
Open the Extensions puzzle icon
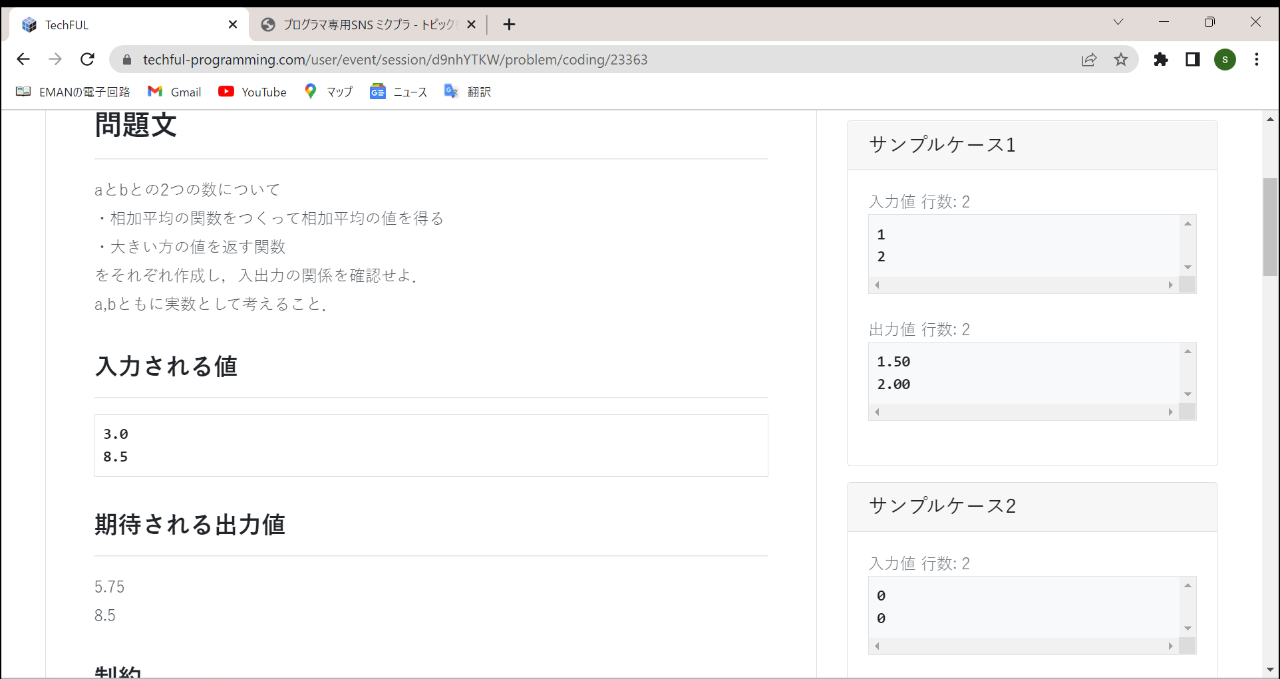click(x=1160, y=59)
